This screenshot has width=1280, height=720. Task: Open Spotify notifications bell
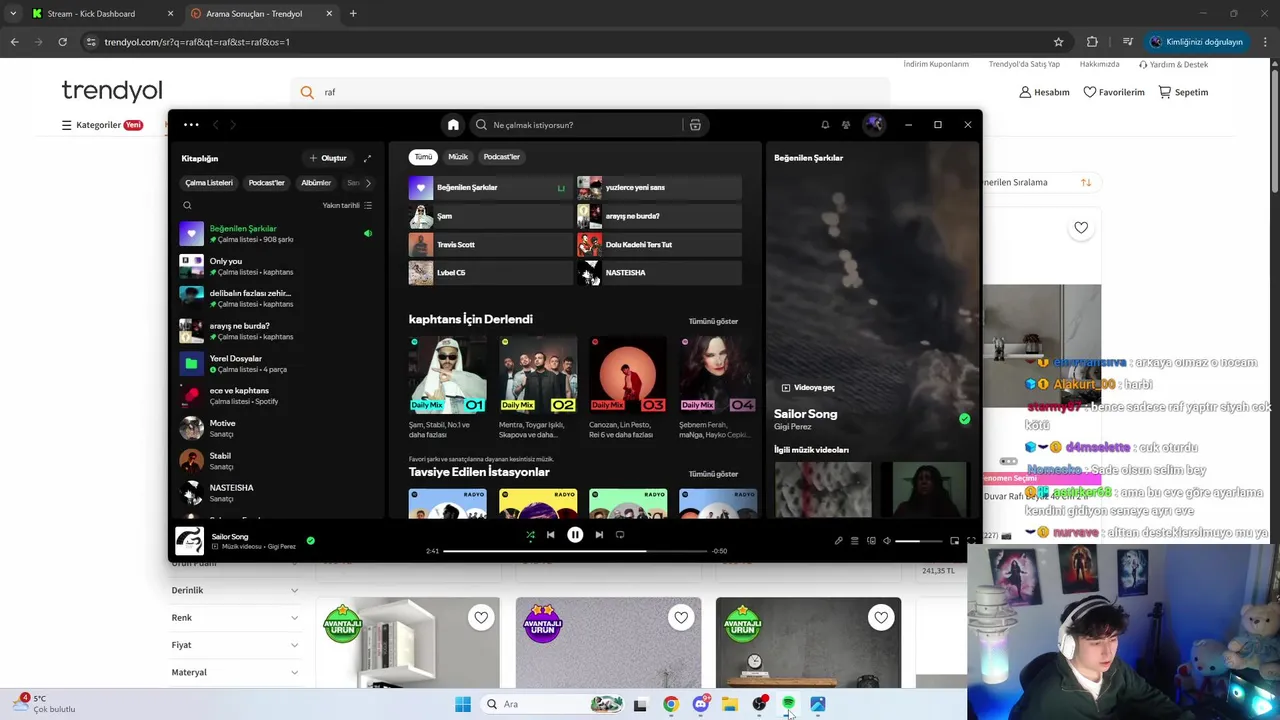[825, 125]
